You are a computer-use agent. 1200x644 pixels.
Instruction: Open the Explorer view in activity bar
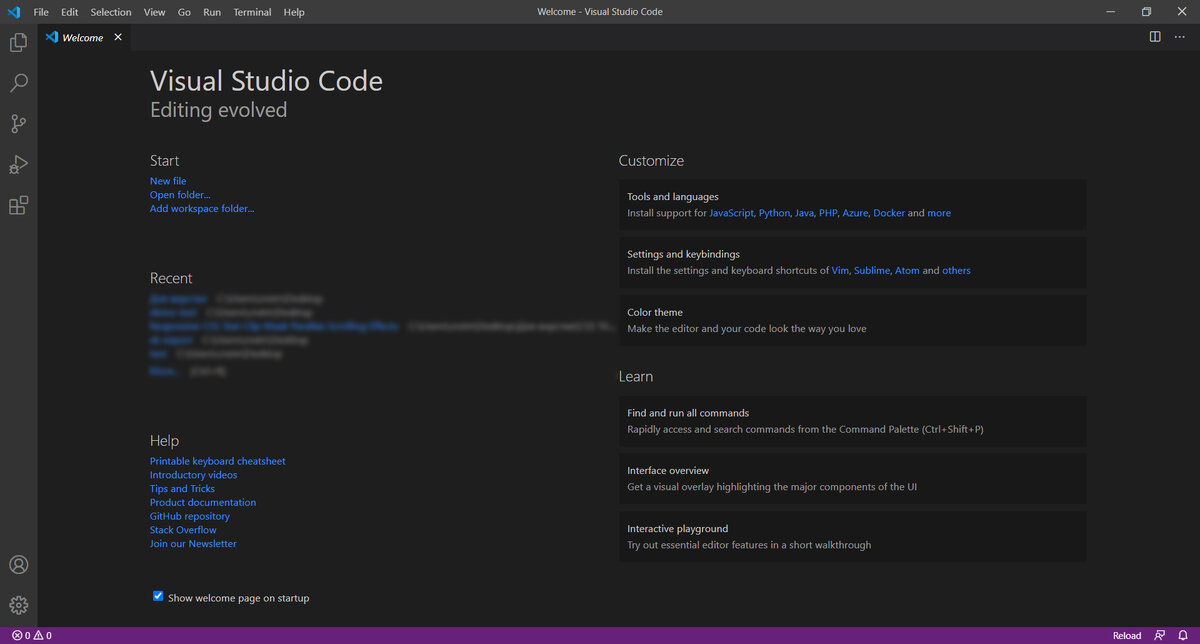point(18,43)
